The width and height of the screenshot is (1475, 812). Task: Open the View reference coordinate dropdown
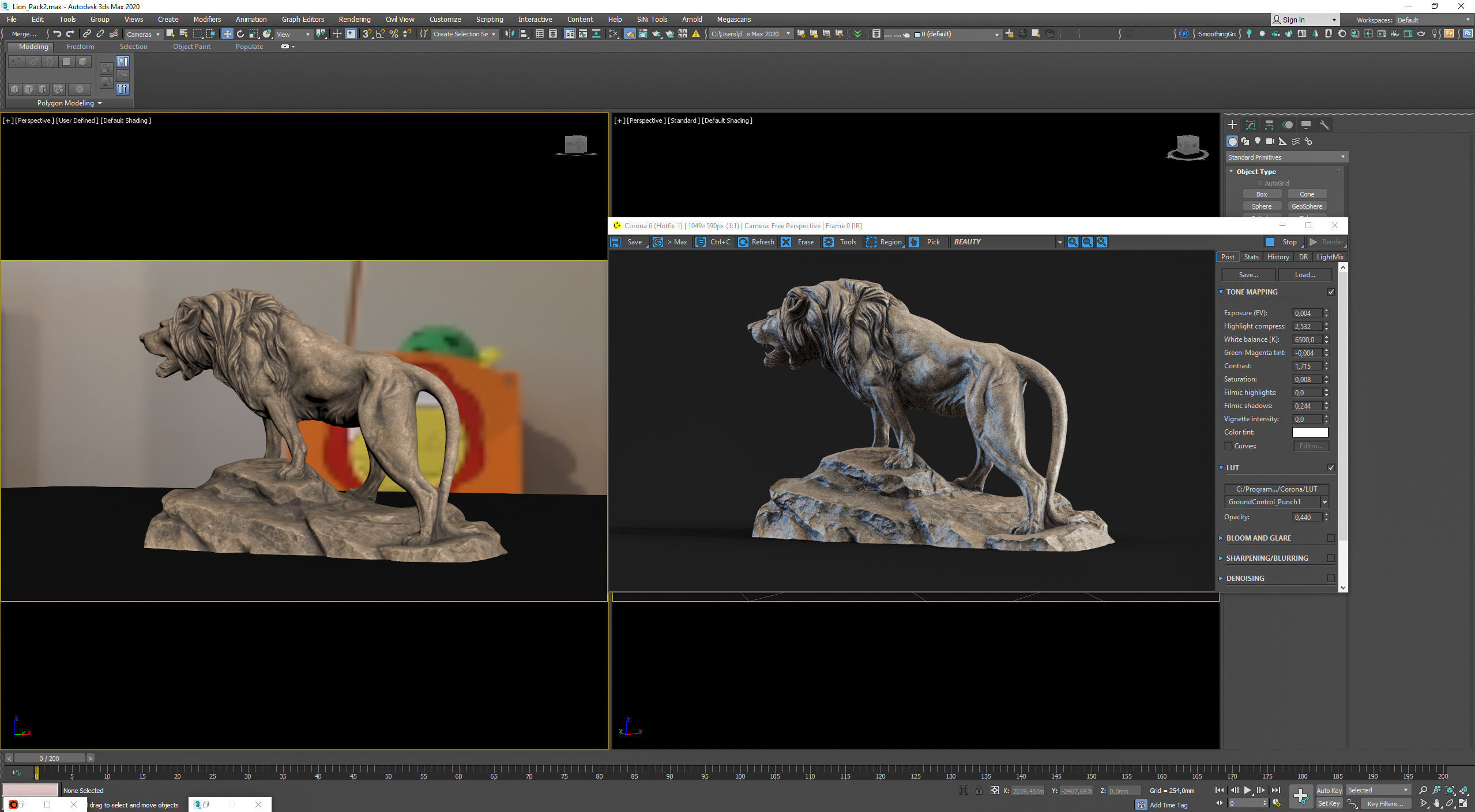tap(294, 34)
